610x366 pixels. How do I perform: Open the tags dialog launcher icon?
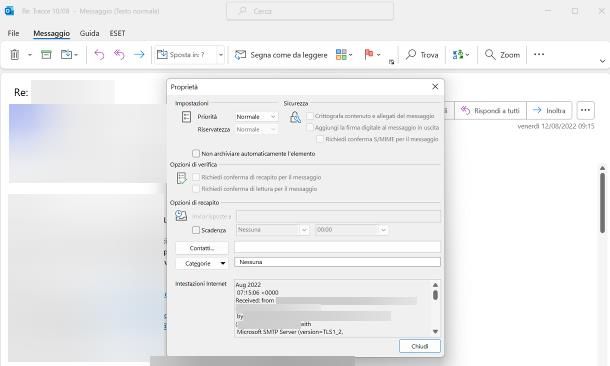point(391,62)
